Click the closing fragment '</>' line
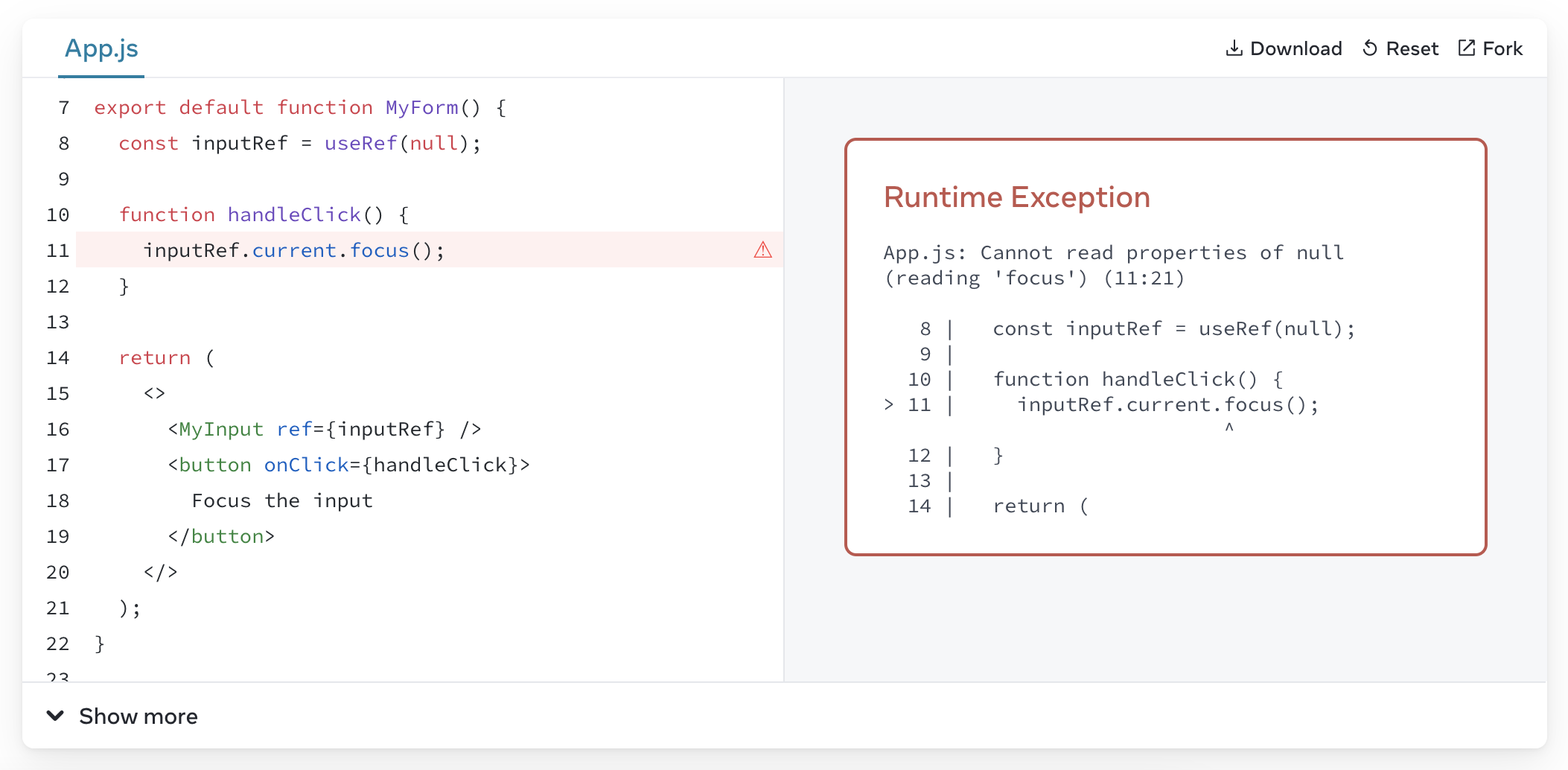The image size is (1568, 770). (x=161, y=572)
